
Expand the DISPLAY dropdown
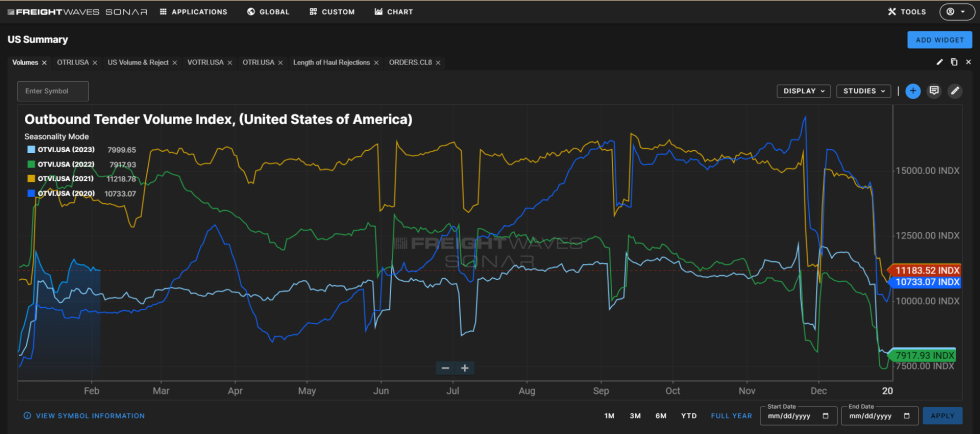click(804, 91)
